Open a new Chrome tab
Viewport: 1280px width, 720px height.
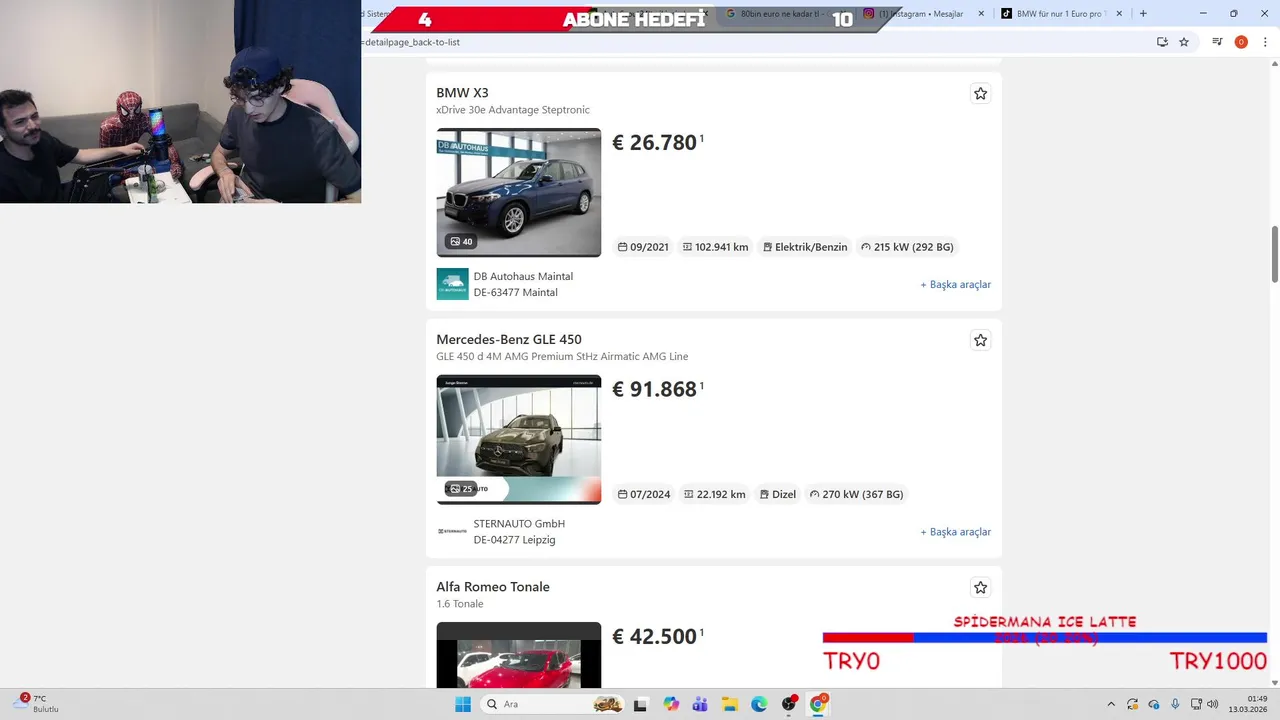(x=1143, y=14)
